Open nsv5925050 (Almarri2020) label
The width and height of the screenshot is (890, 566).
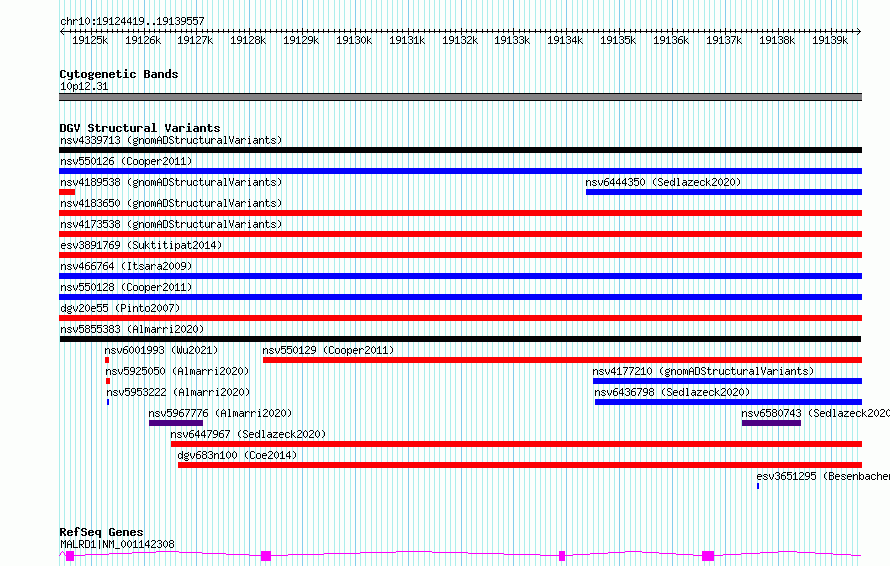pos(177,371)
